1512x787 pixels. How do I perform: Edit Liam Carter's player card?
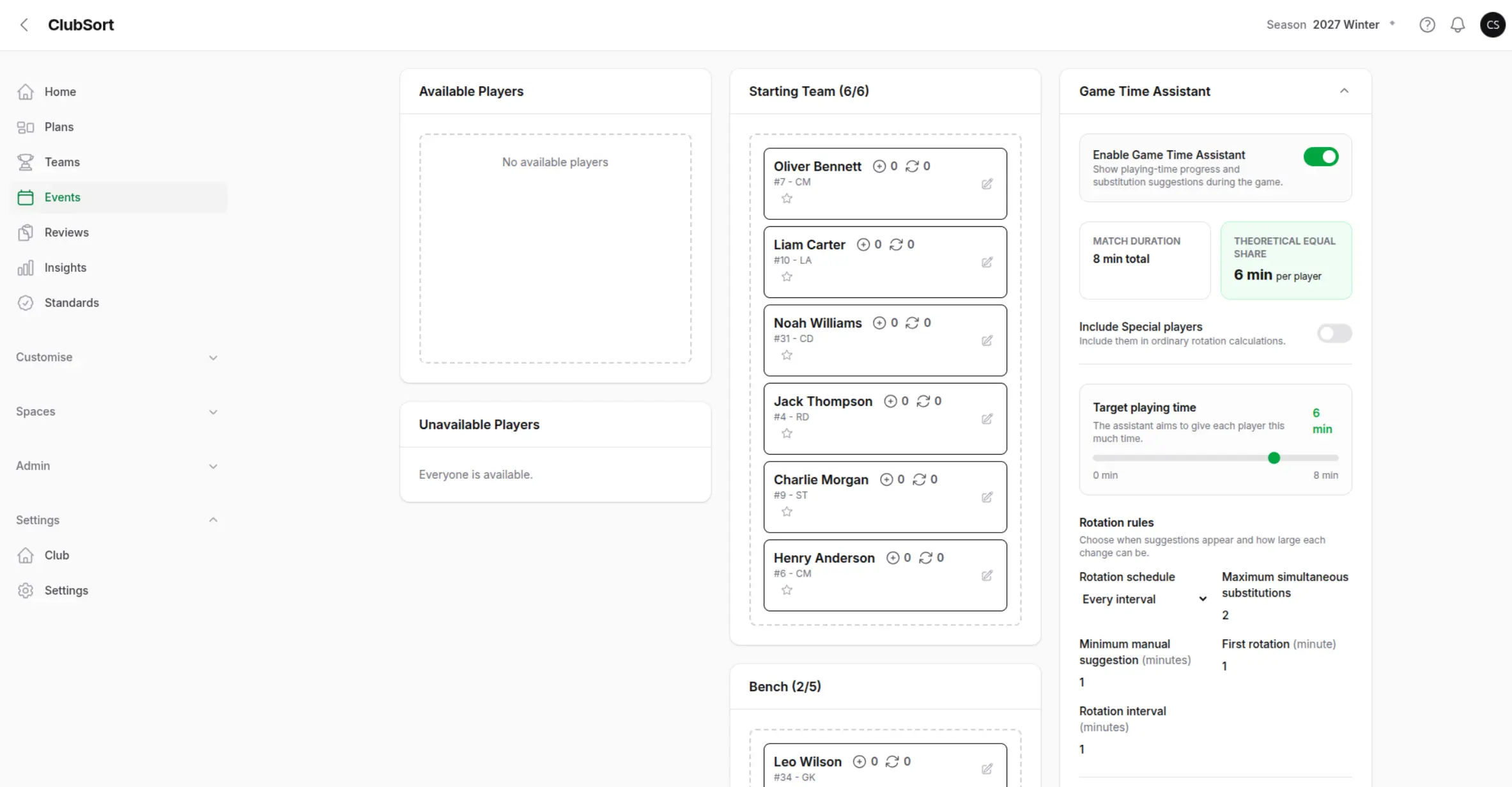click(987, 262)
